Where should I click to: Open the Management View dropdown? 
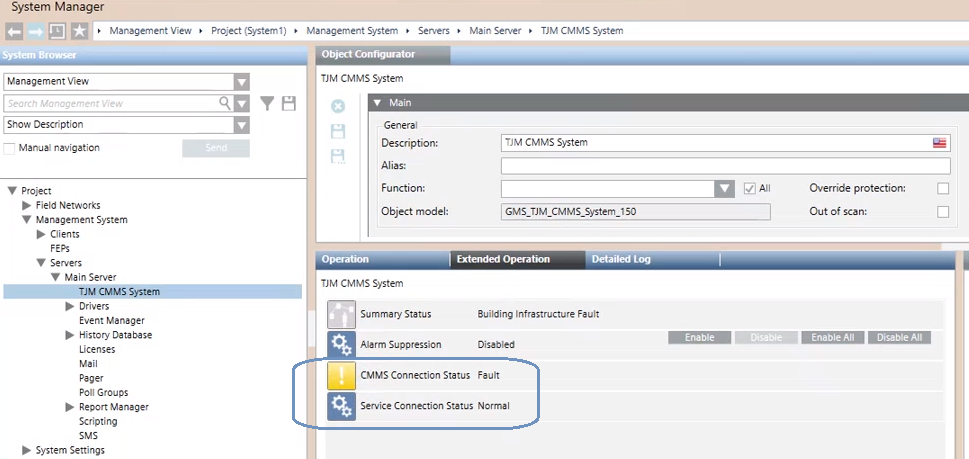point(241,82)
